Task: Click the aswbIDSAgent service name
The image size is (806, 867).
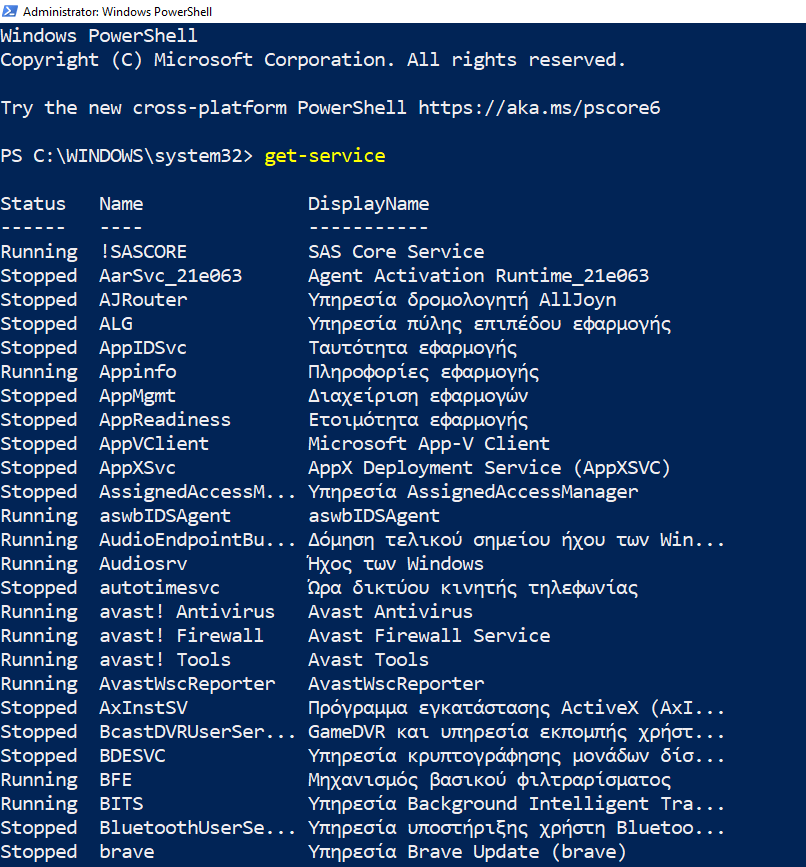Action: [165, 516]
